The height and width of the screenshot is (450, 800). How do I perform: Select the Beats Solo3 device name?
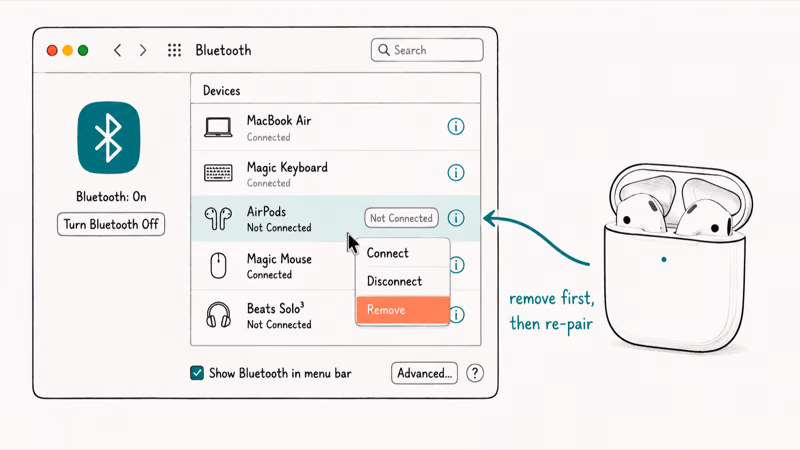[276, 308]
